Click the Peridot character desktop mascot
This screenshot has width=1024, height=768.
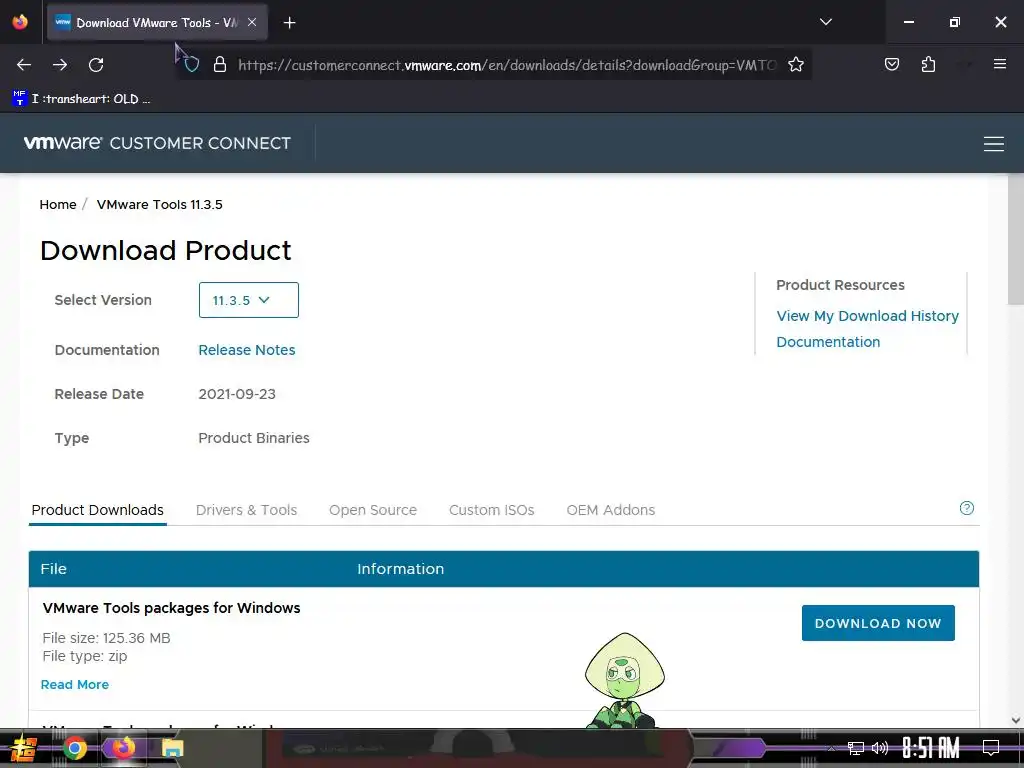[625, 680]
